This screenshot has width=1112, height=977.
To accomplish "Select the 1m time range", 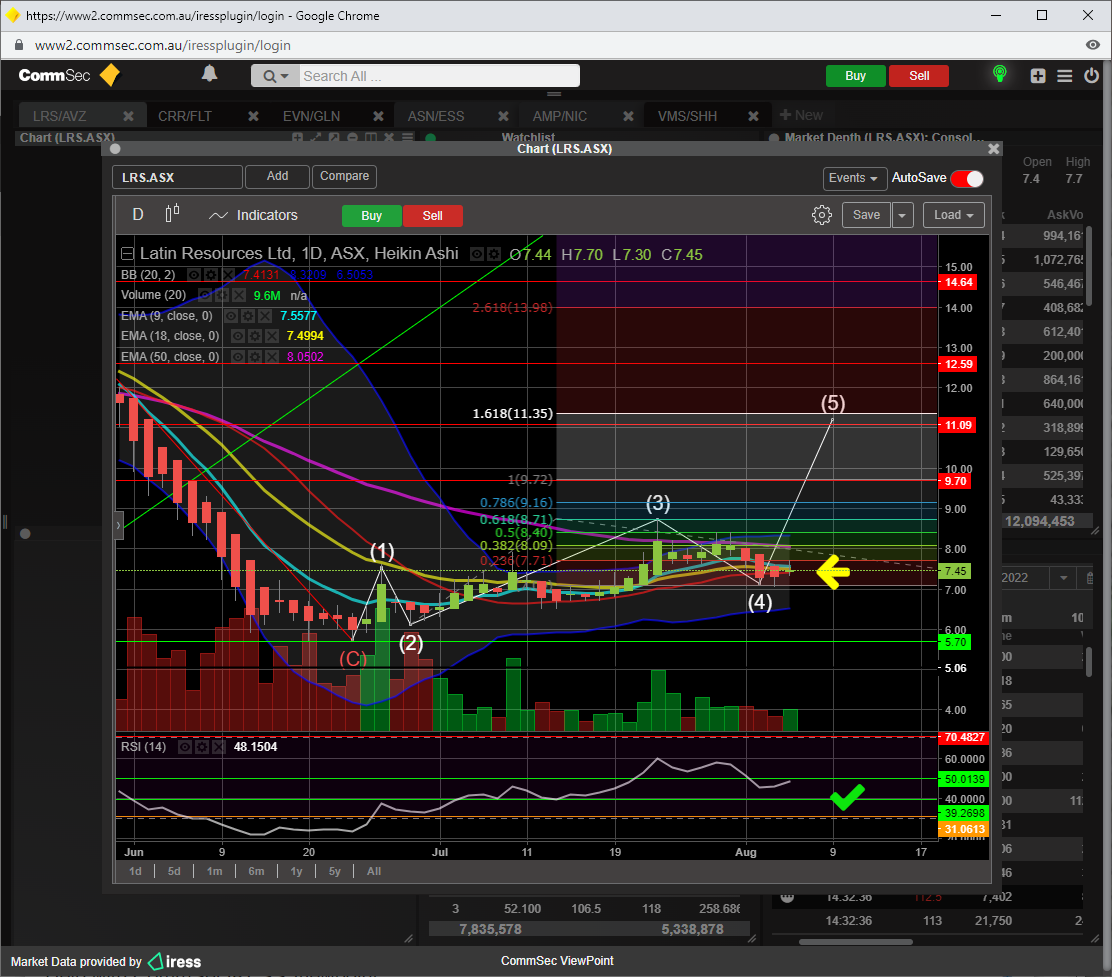I will point(215,871).
